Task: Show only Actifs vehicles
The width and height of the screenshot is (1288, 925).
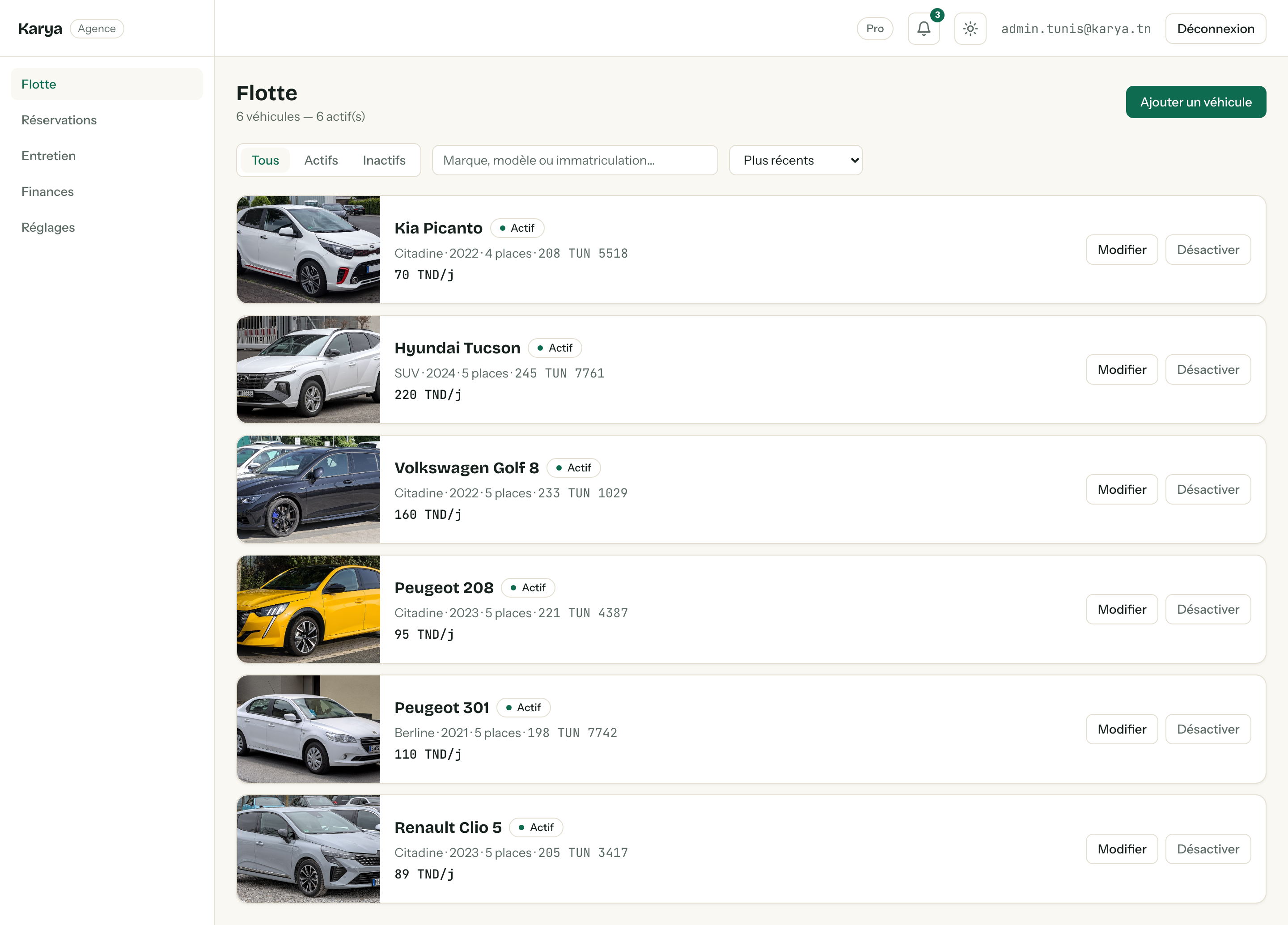Action: tap(321, 160)
